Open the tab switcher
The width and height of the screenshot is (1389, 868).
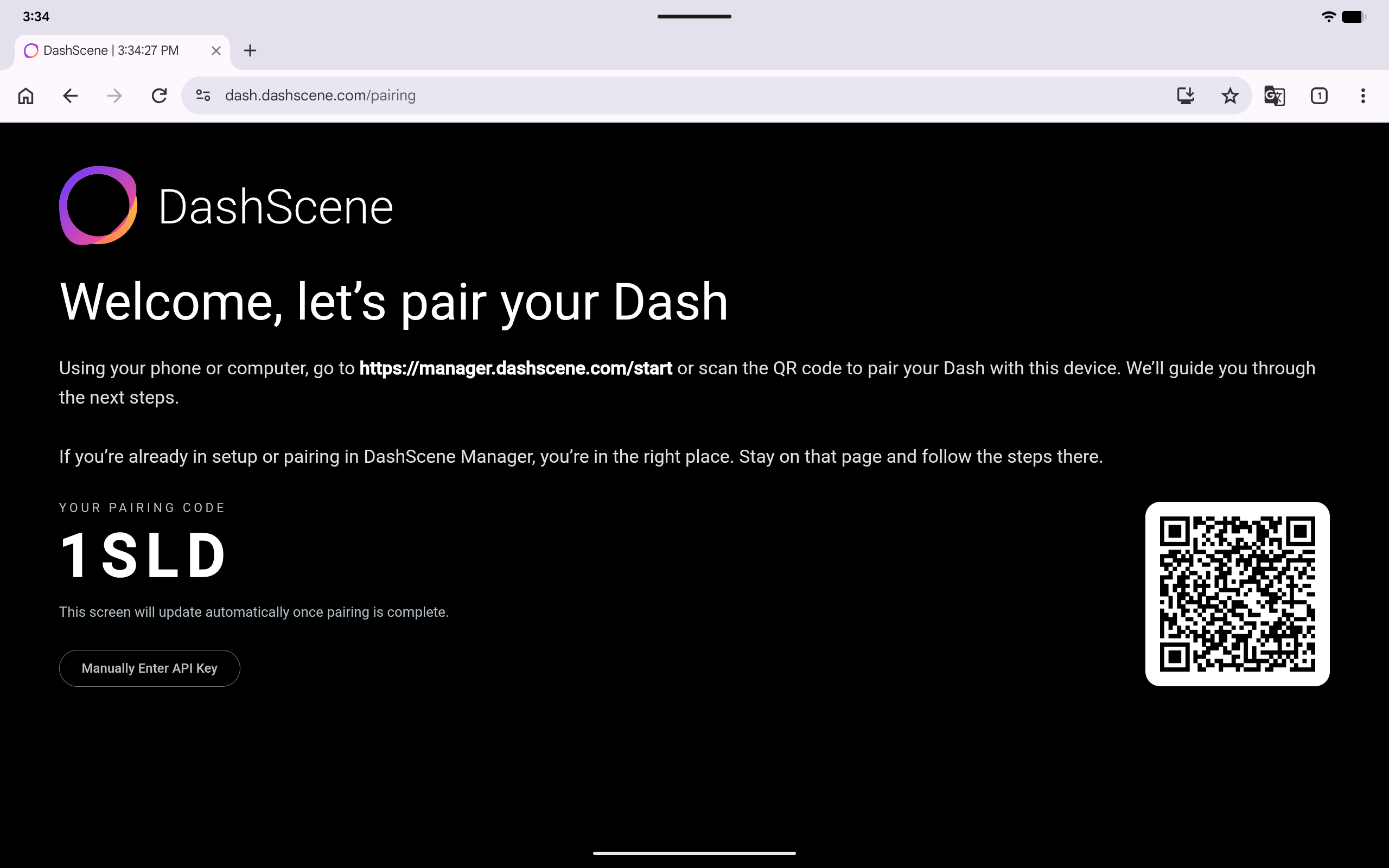pos(1318,95)
